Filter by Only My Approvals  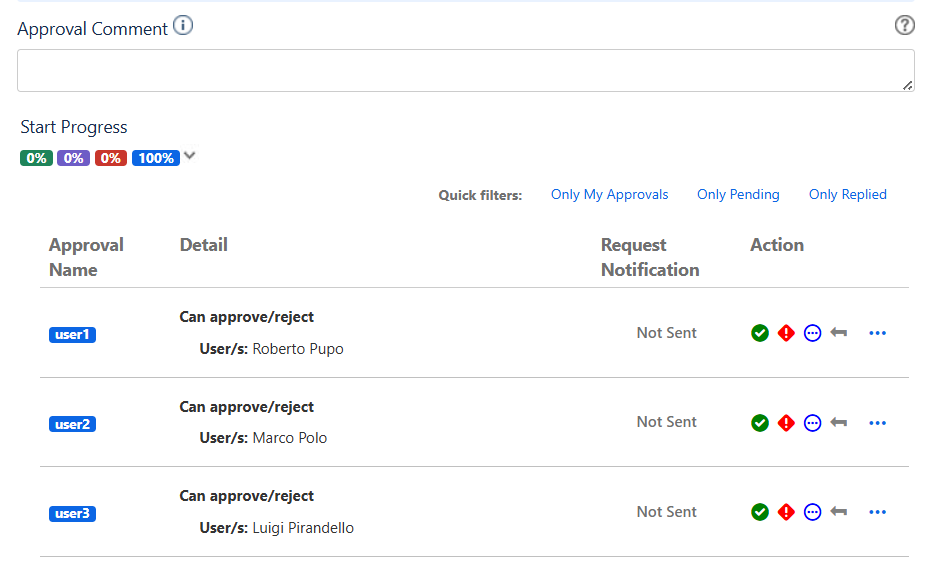point(609,195)
